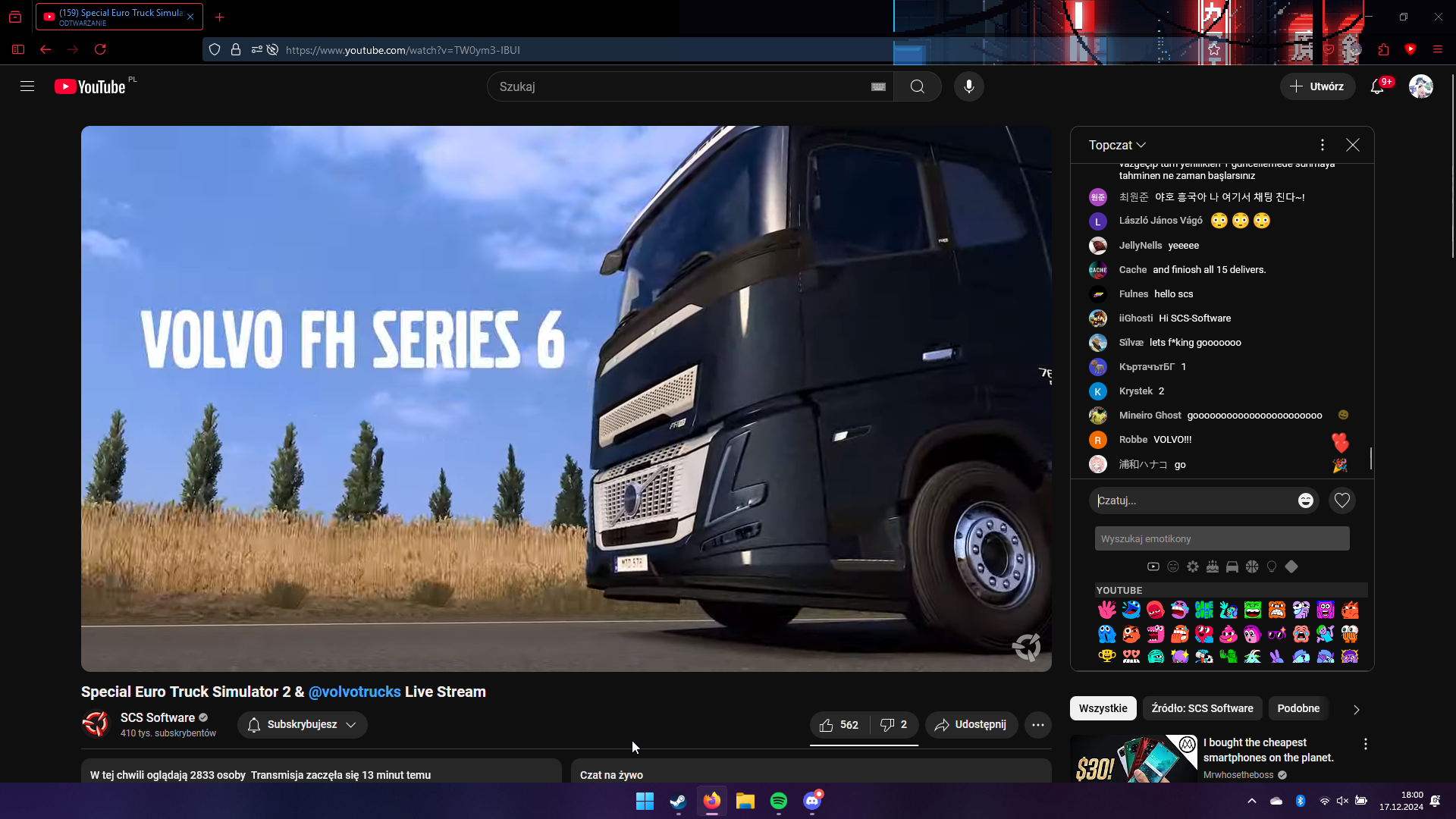Viewport: 1456px width, 819px height.
Task: Insert the GAME OVER emote
Action: (1204, 610)
